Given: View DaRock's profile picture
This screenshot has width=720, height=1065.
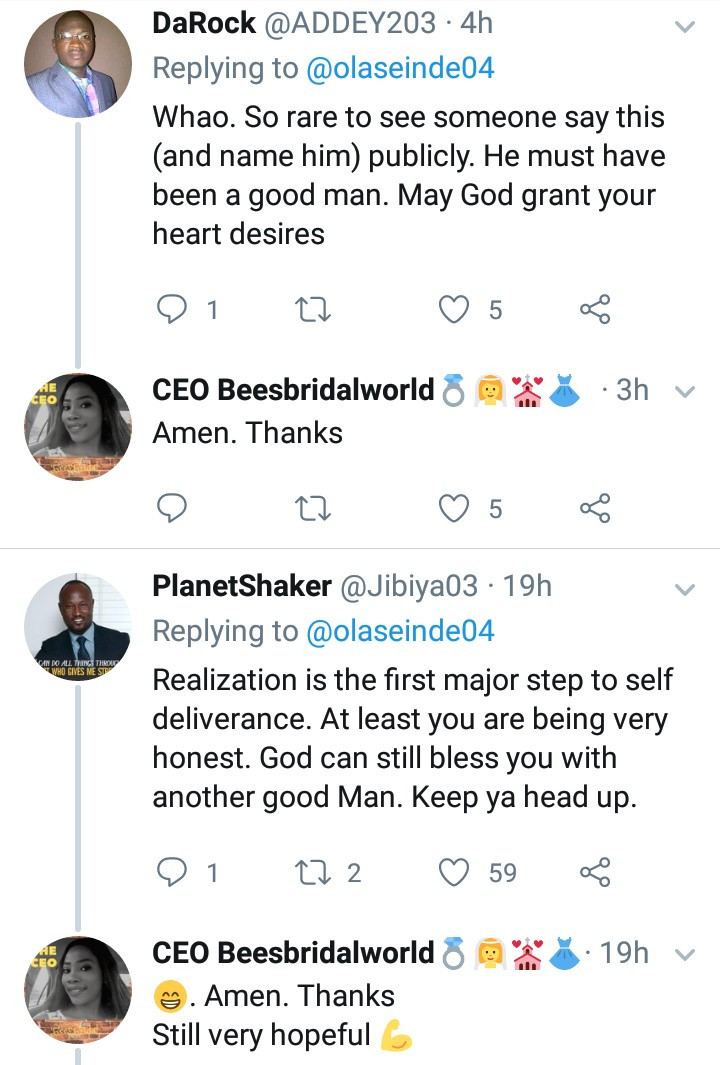Looking at the screenshot, I should pos(77,65).
